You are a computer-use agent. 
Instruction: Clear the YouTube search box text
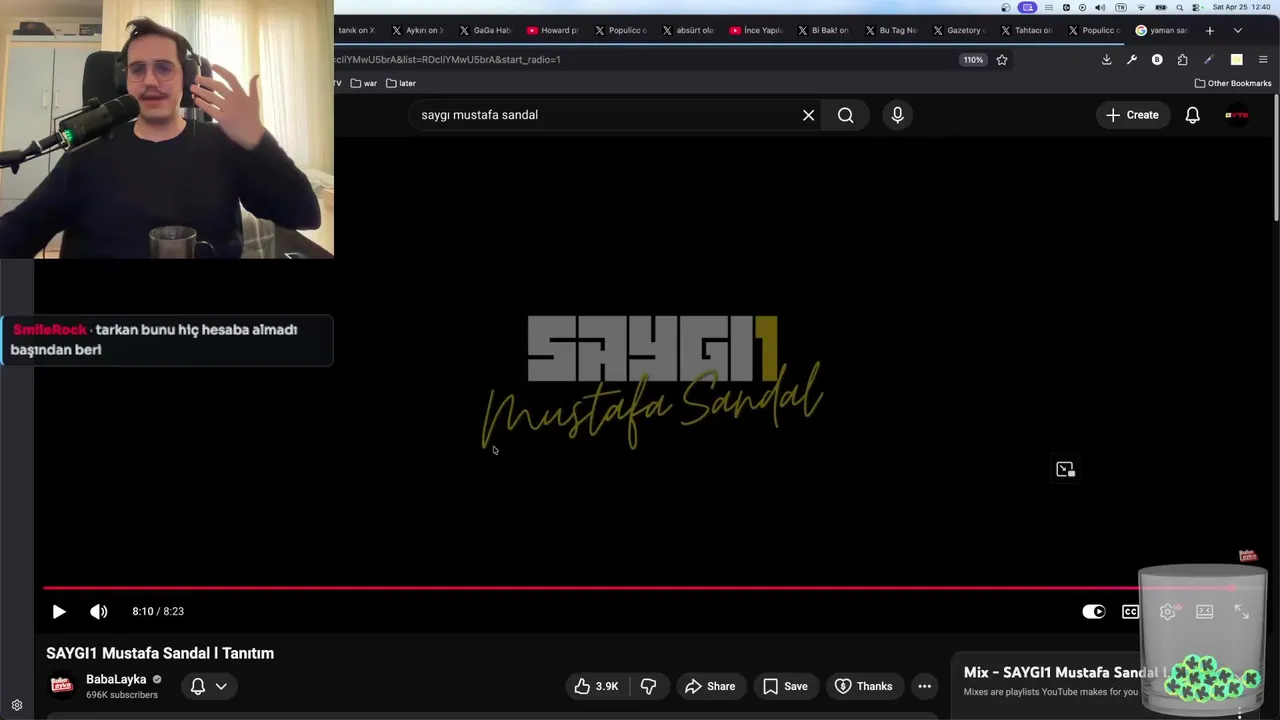tap(808, 115)
